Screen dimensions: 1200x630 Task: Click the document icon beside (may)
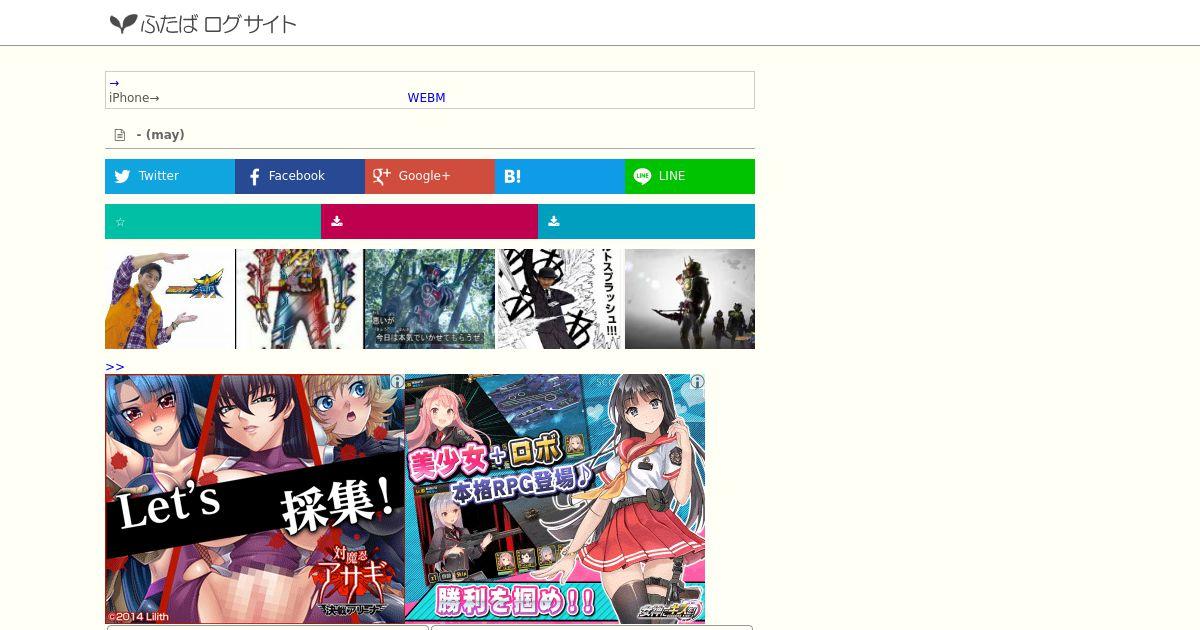(120, 135)
